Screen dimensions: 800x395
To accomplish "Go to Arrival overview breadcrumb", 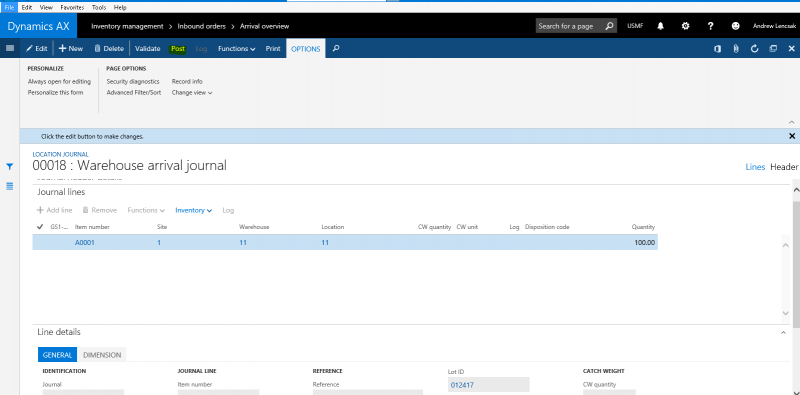I will coord(264,26).
